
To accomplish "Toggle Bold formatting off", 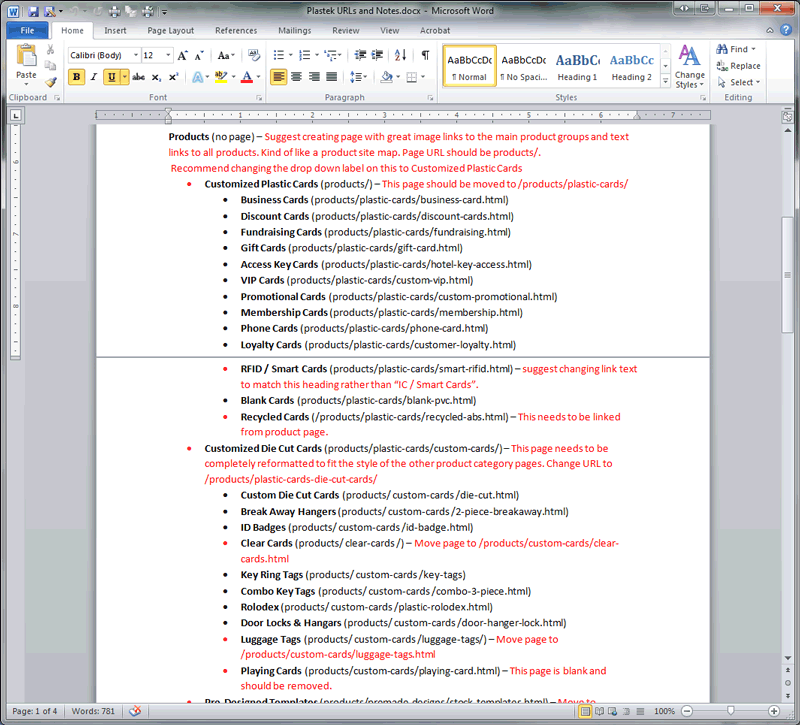I will (77, 77).
